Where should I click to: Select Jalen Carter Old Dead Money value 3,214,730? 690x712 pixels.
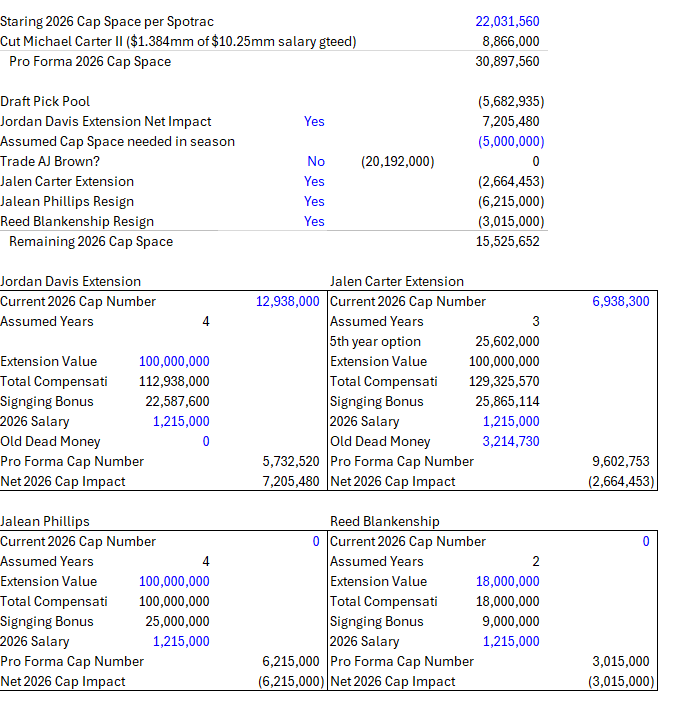coord(511,441)
